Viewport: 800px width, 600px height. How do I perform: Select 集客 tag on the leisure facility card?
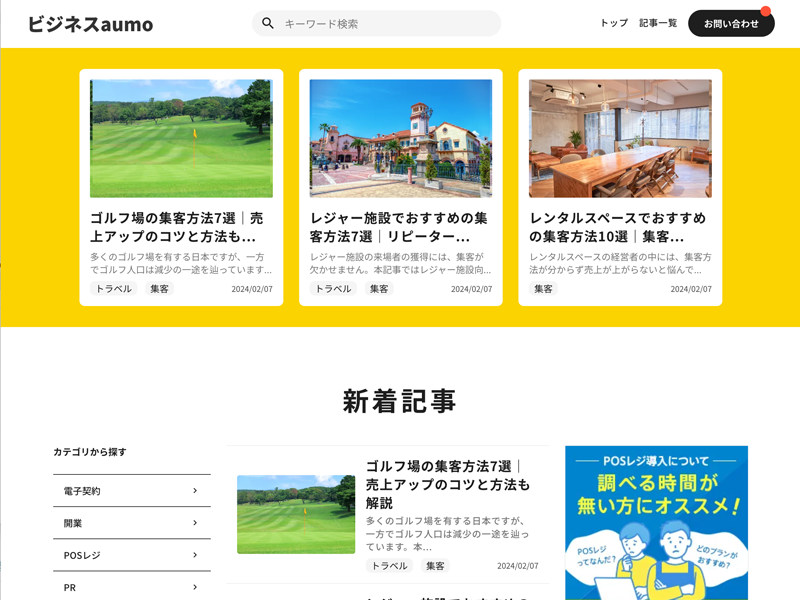pyautogui.click(x=379, y=289)
